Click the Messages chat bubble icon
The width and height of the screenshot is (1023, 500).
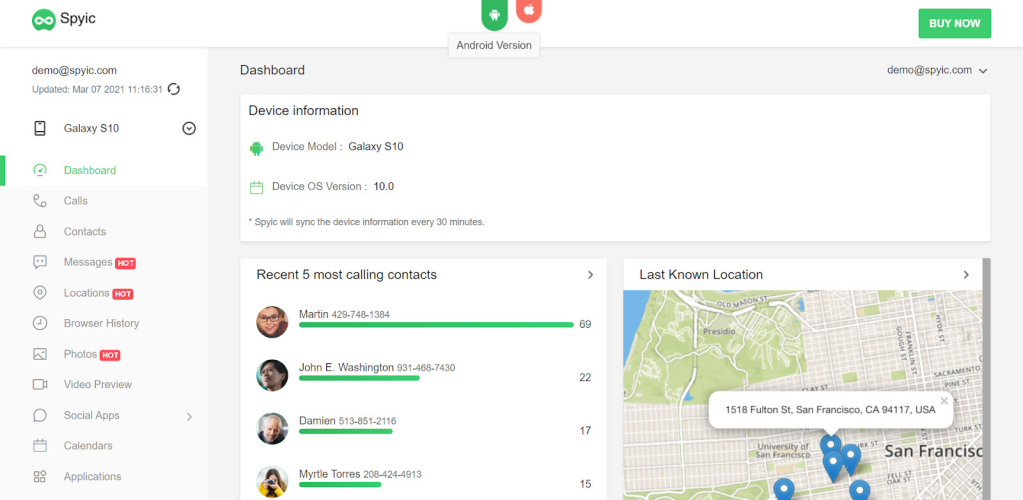tap(40, 262)
